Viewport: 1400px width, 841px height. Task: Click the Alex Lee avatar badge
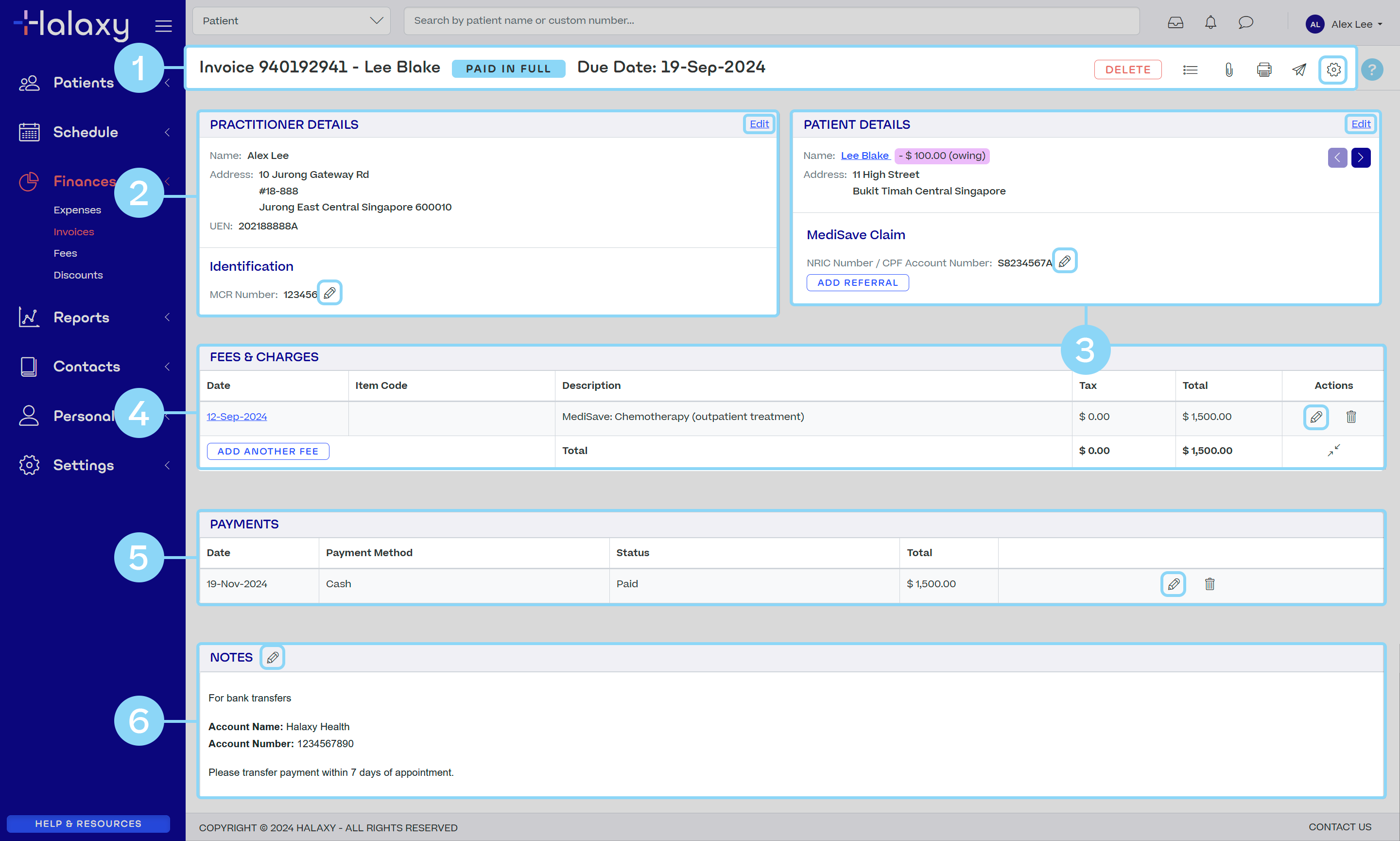[x=1314, y=24]
